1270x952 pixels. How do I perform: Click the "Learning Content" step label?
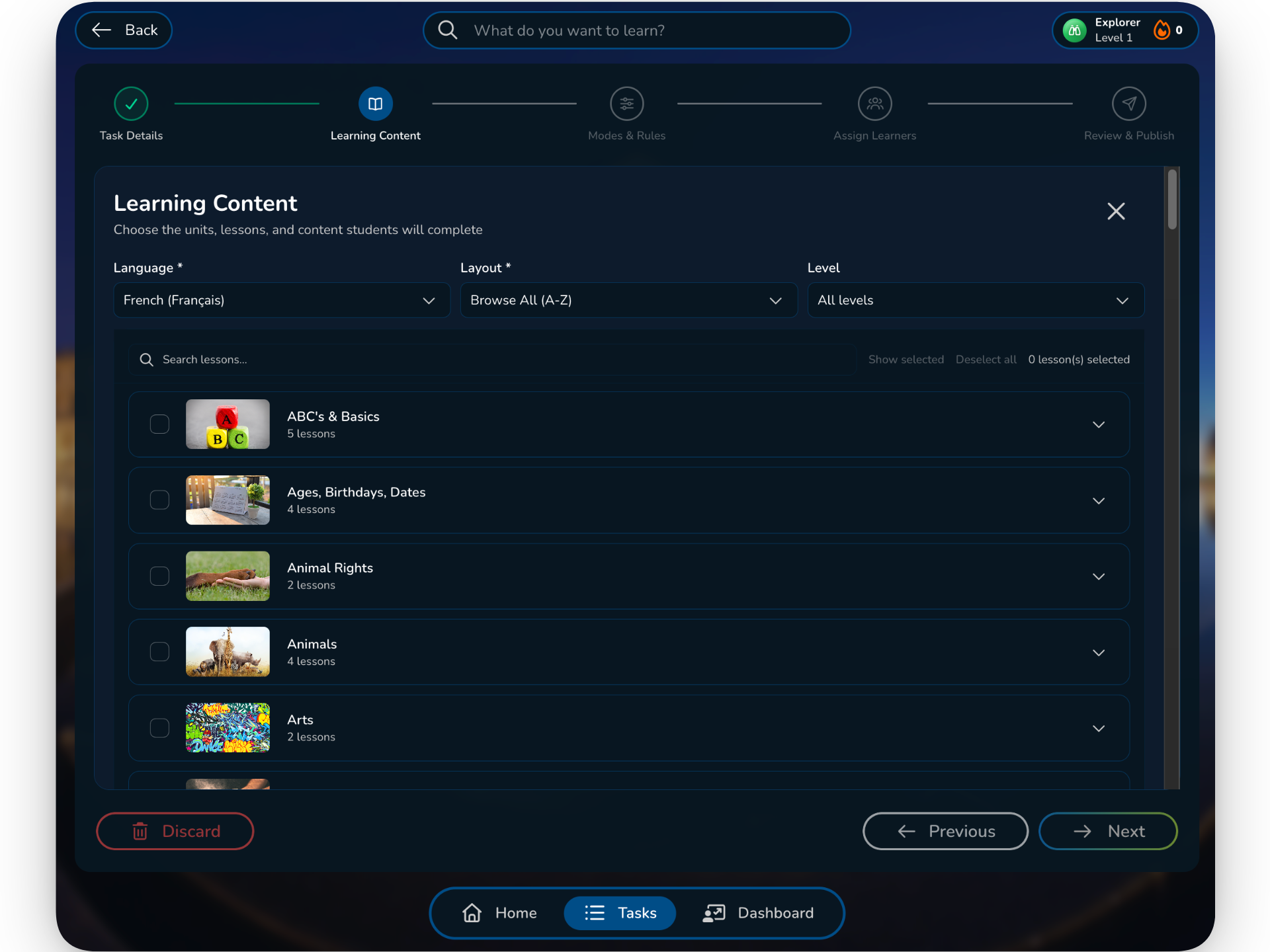pyautogui.click(x=375, y=136)
